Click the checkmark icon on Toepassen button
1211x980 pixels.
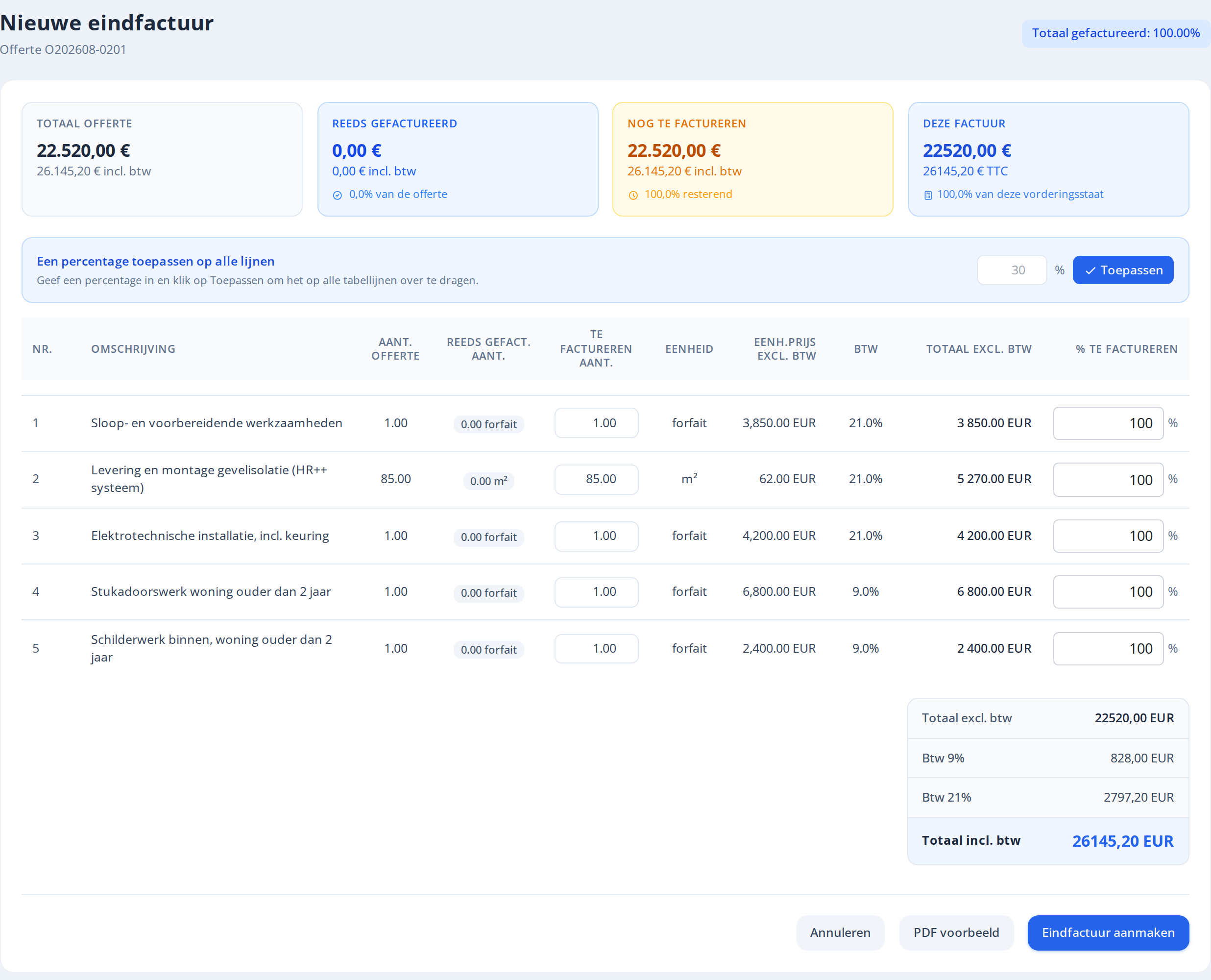[x=1090, y=270]
